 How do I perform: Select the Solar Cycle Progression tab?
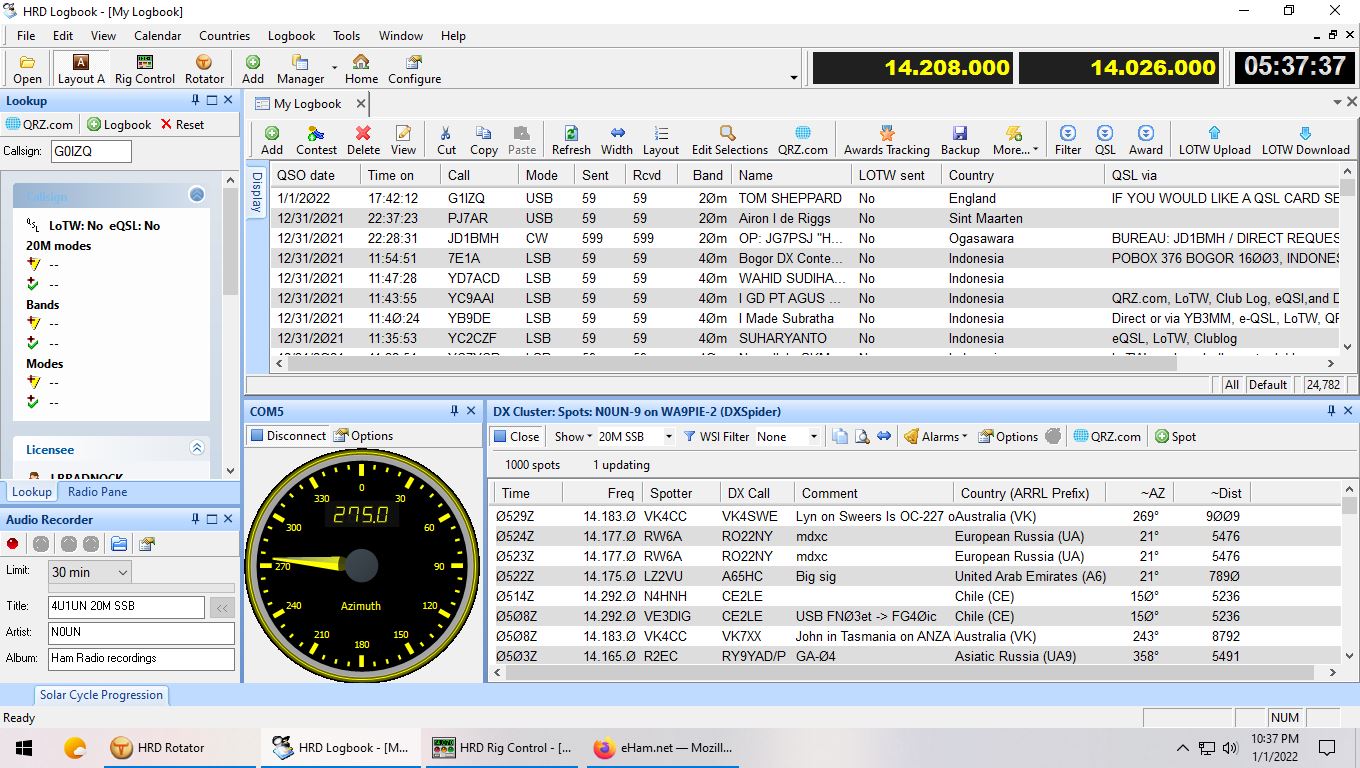pos(101,694)
